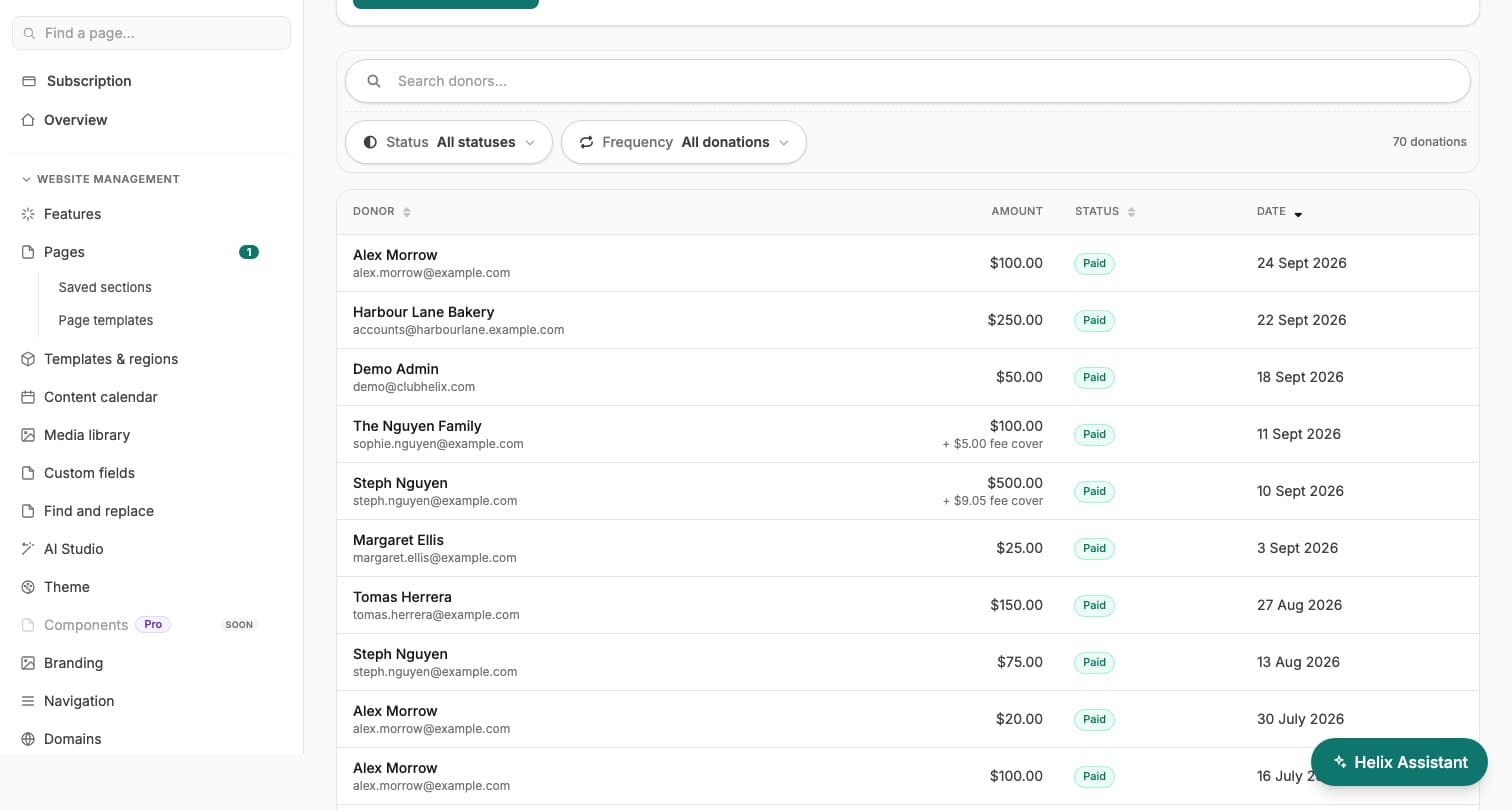Open Subscription in the sidebar
Screen dimensions: 1512x810
tap(89, 81)
